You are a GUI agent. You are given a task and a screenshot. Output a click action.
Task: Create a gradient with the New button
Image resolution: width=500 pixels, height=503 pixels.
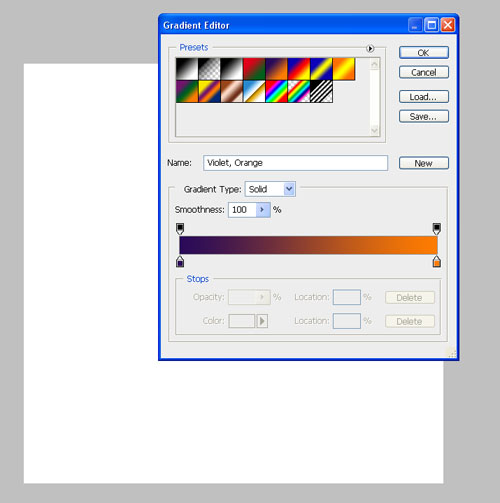pyautogui.click(x=424, y=163)
